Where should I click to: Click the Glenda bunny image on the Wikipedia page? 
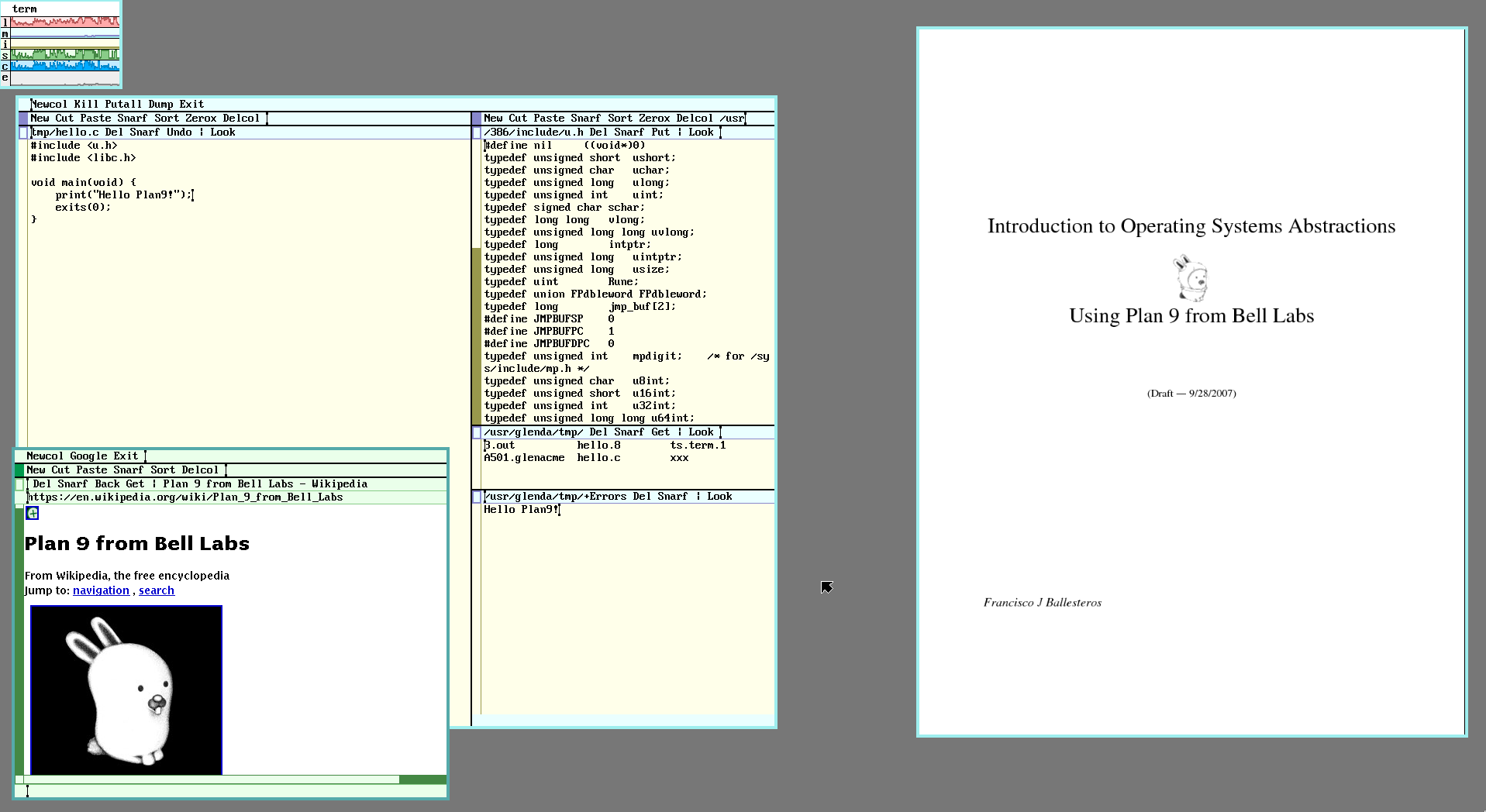(126, 690)
